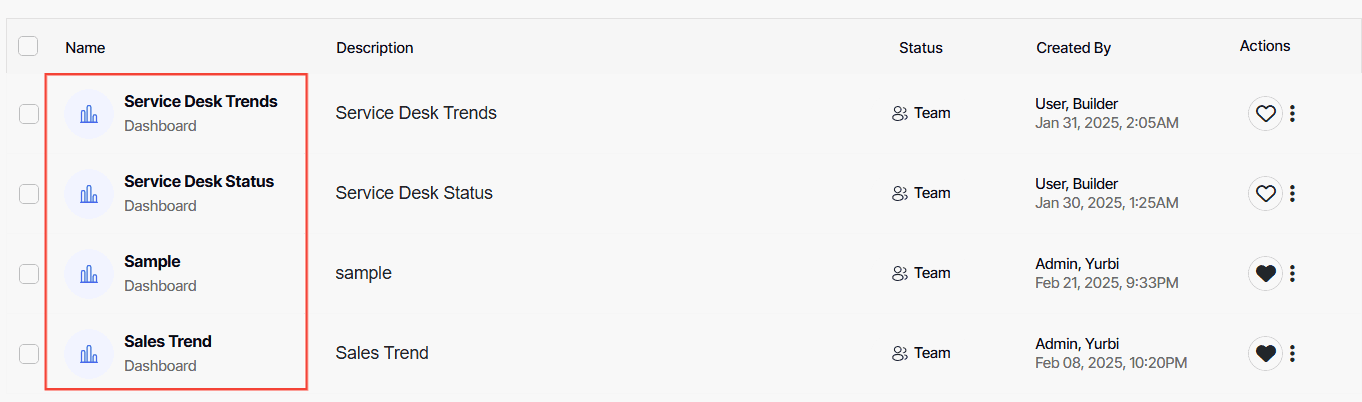1362x402 pixels.
Task: Select the Service Desk Status row checkbox
Action: click(x=29, y=193)
